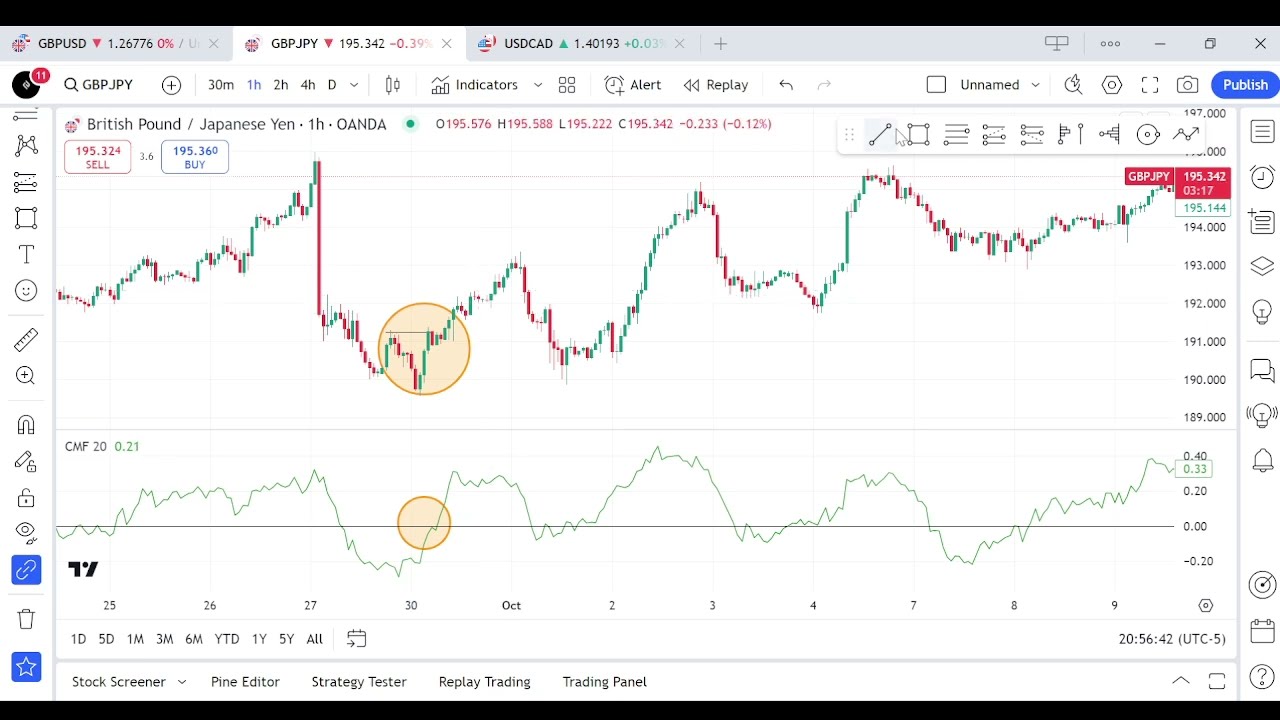Set chart range to All
Image resolution: width=1280 pixels, height=720 pixels.
(x=314, y=639)
